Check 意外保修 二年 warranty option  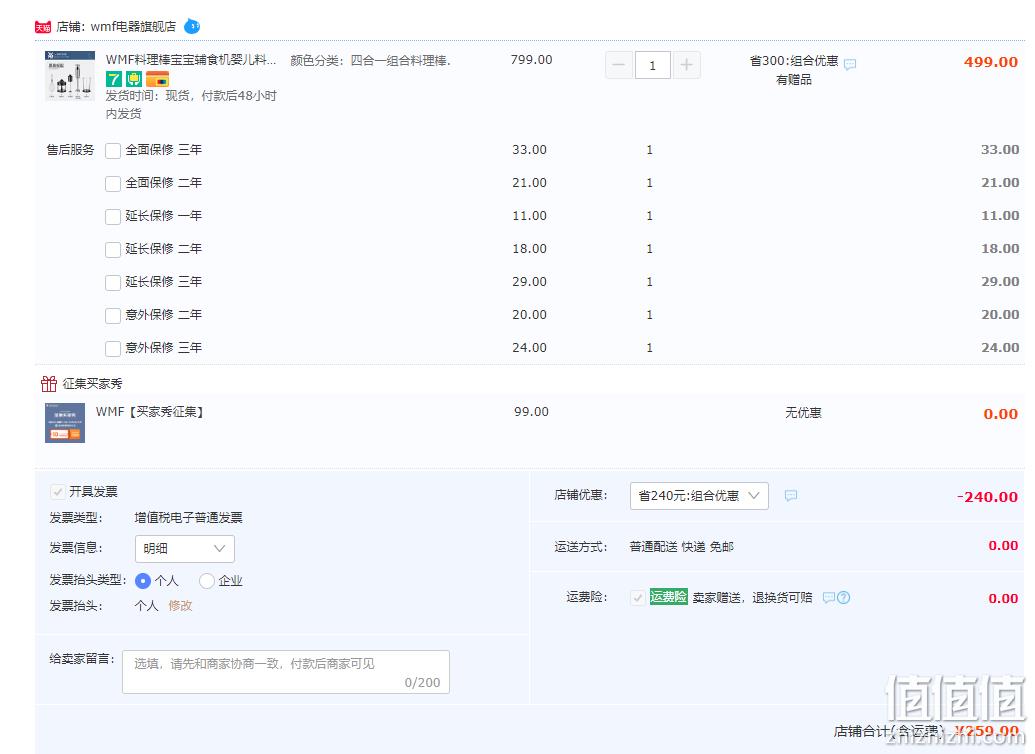[x=113, y=316]
